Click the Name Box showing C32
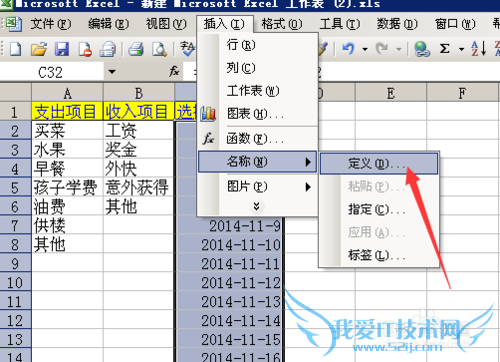The height and width of the screenshot is (362, 500). (x=51, y=72)
